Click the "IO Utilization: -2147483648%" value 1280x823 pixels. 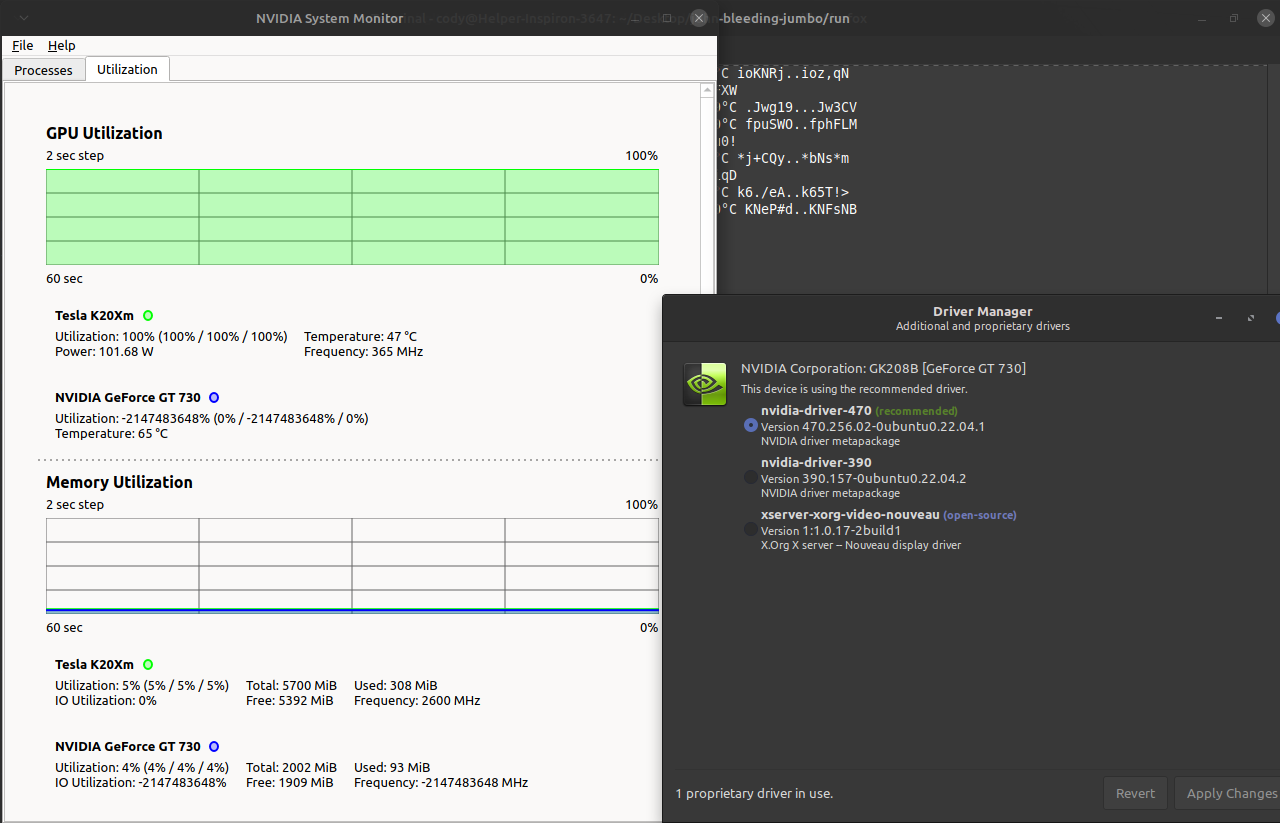tap(141, 783)
